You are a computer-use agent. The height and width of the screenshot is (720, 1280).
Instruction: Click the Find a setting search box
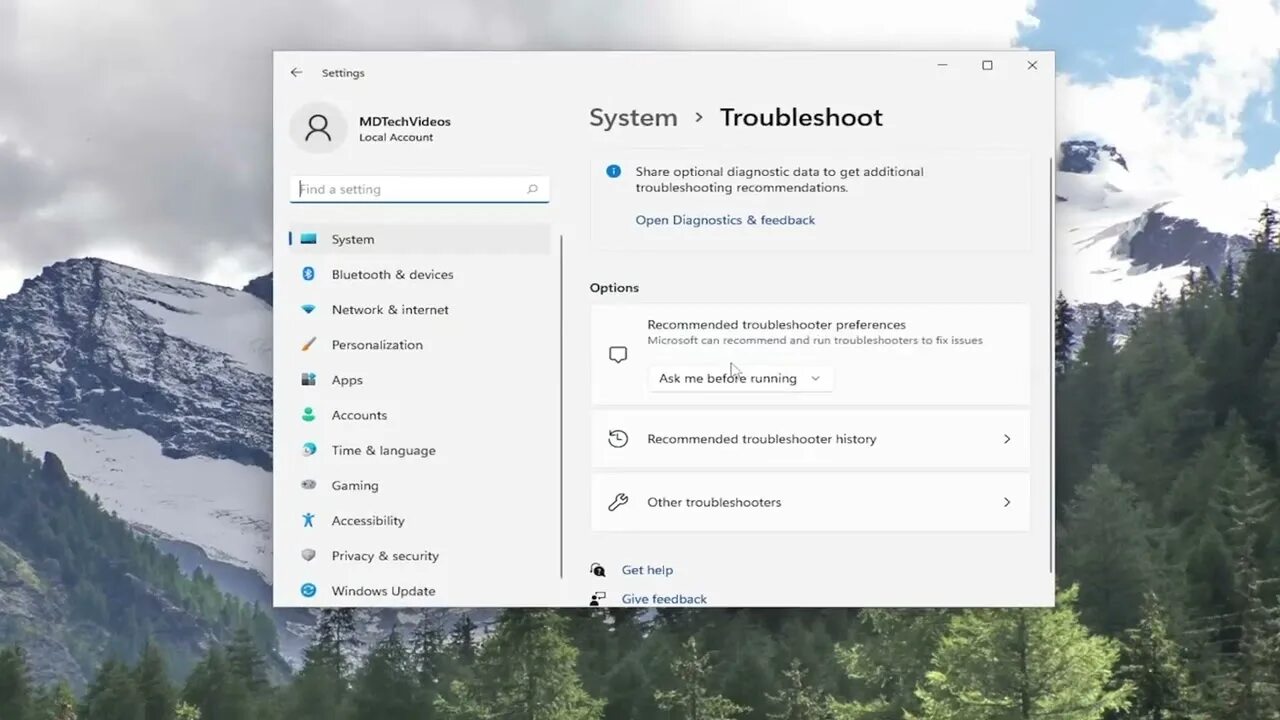[419, 189]
